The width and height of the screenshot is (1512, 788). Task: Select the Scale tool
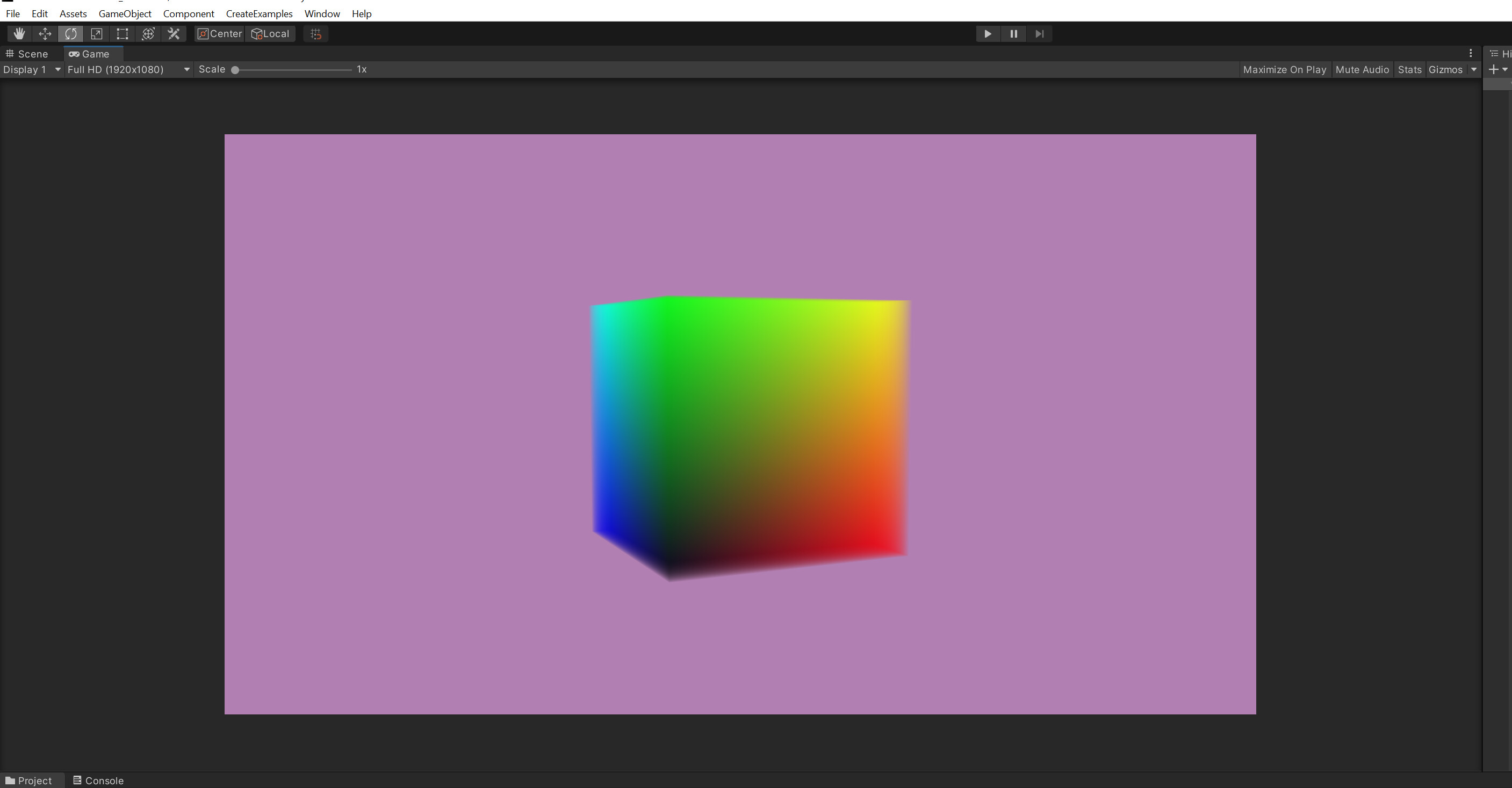96,33
